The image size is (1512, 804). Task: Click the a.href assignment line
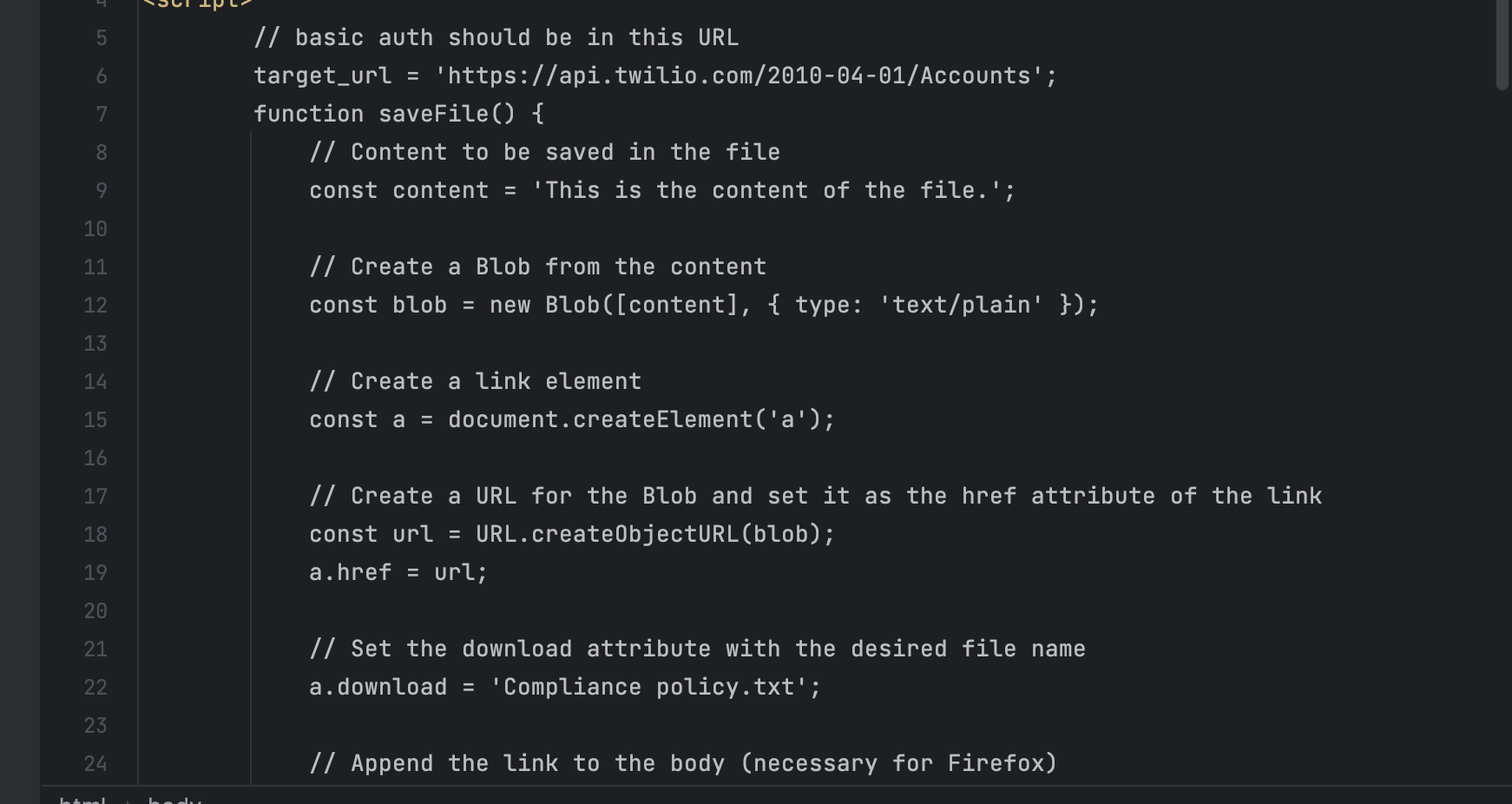(x=398, y=573)
